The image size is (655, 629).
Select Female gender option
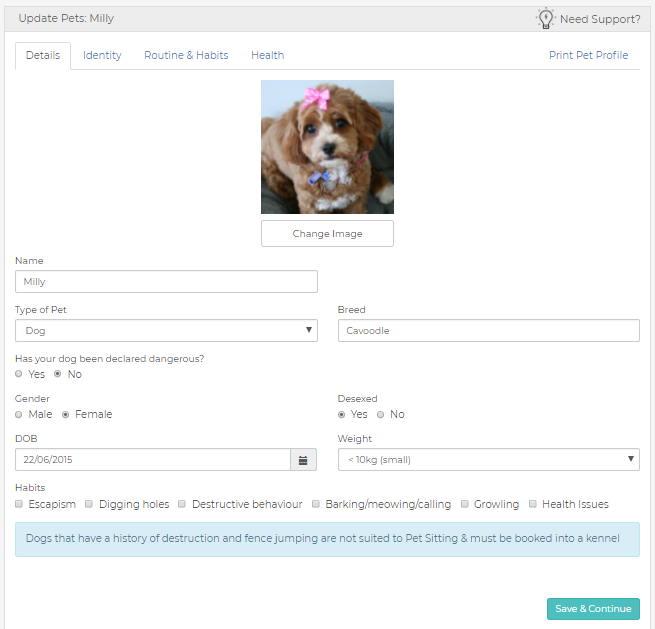[65, 414]
